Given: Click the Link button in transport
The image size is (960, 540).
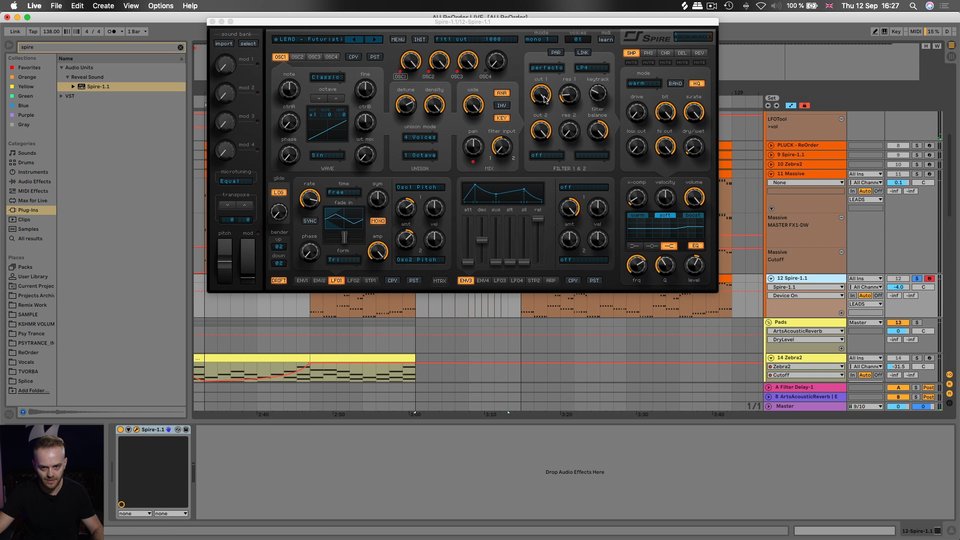Looking at the screenshot, I should click(x=15, y=31).
